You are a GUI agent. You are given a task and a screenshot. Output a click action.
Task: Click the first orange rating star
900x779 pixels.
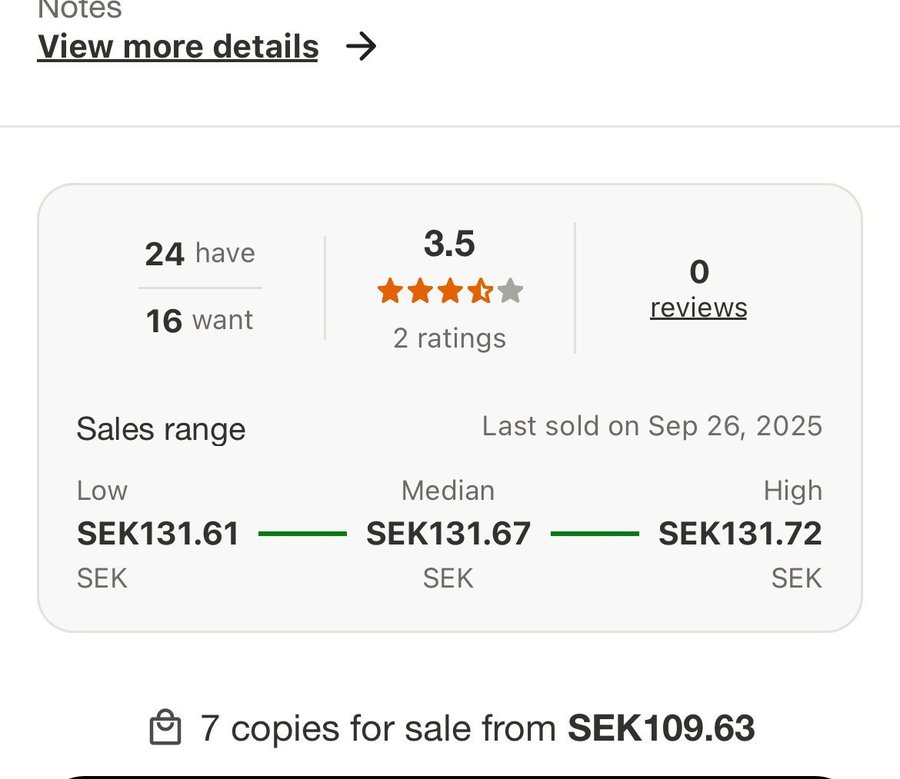[390, 292]
